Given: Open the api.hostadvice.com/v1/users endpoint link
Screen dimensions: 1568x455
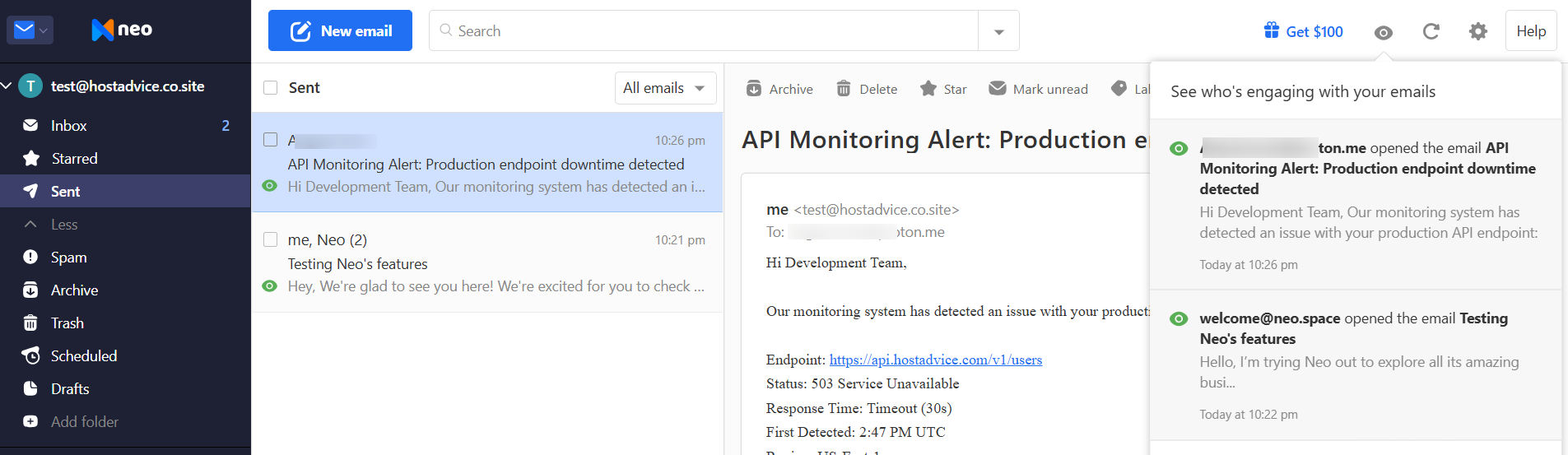Looking at the screenshot, I should [x=936, y=360].
